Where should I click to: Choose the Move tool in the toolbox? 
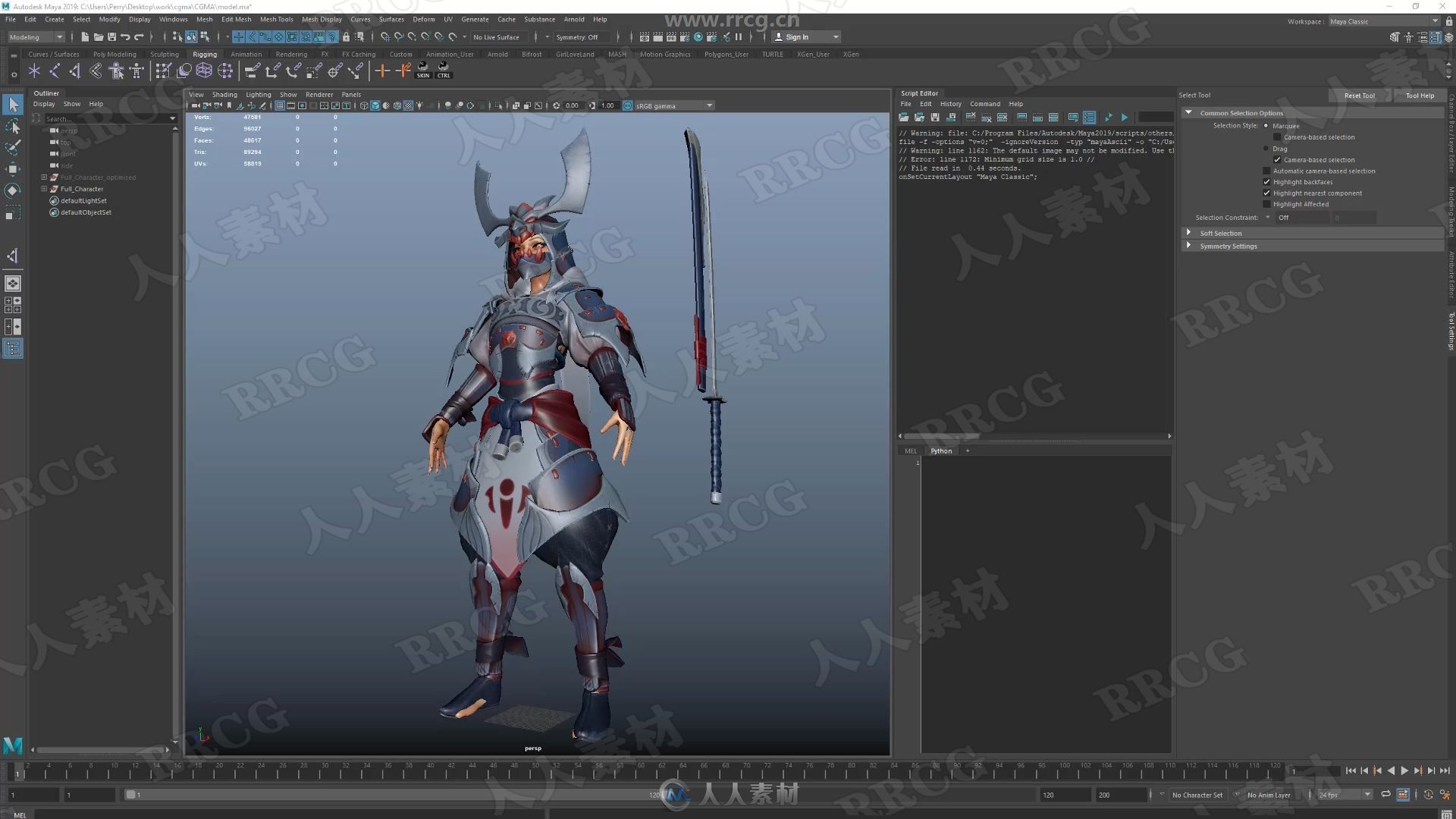point(13,168)
